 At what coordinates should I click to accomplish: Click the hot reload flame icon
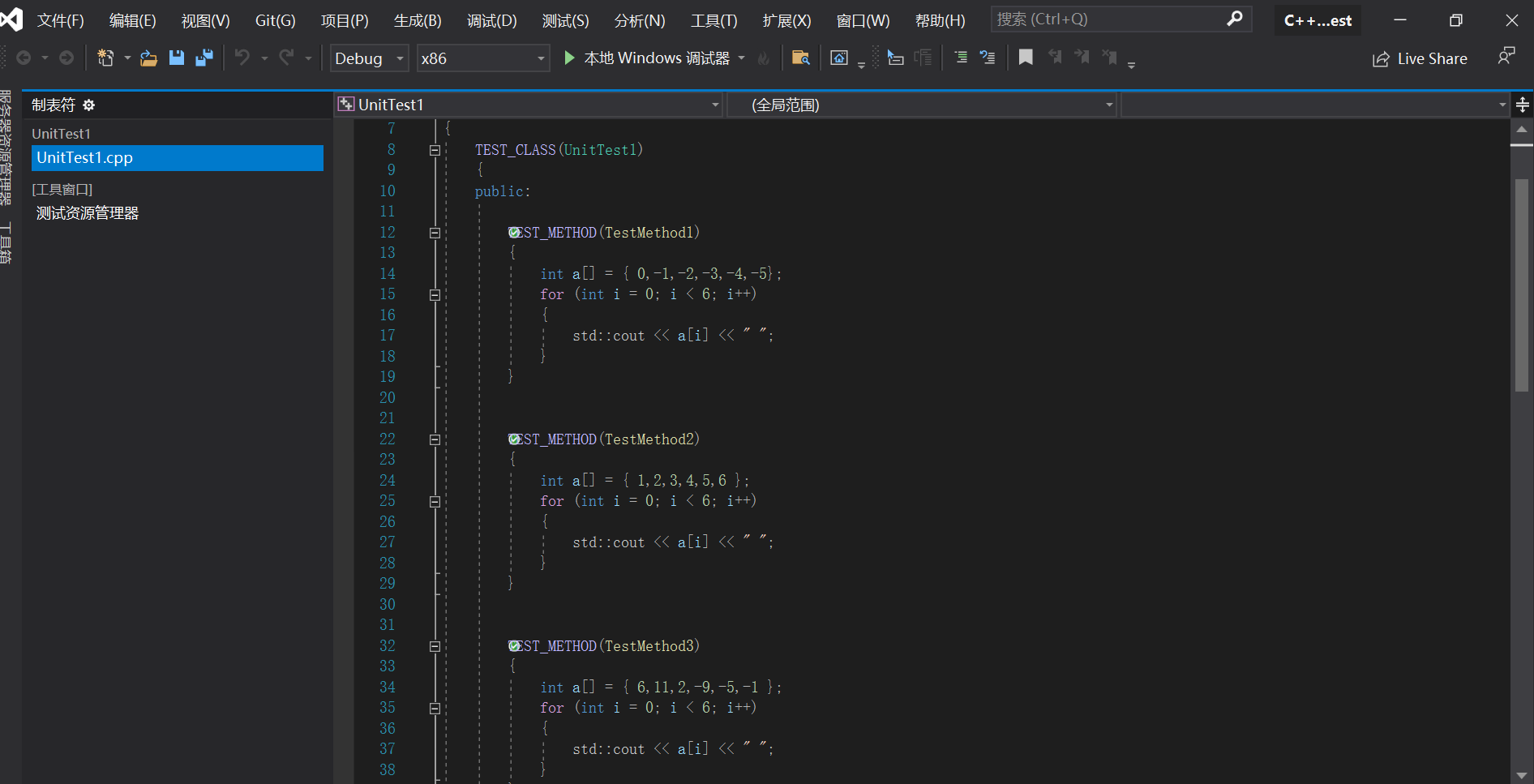[763, 58]
